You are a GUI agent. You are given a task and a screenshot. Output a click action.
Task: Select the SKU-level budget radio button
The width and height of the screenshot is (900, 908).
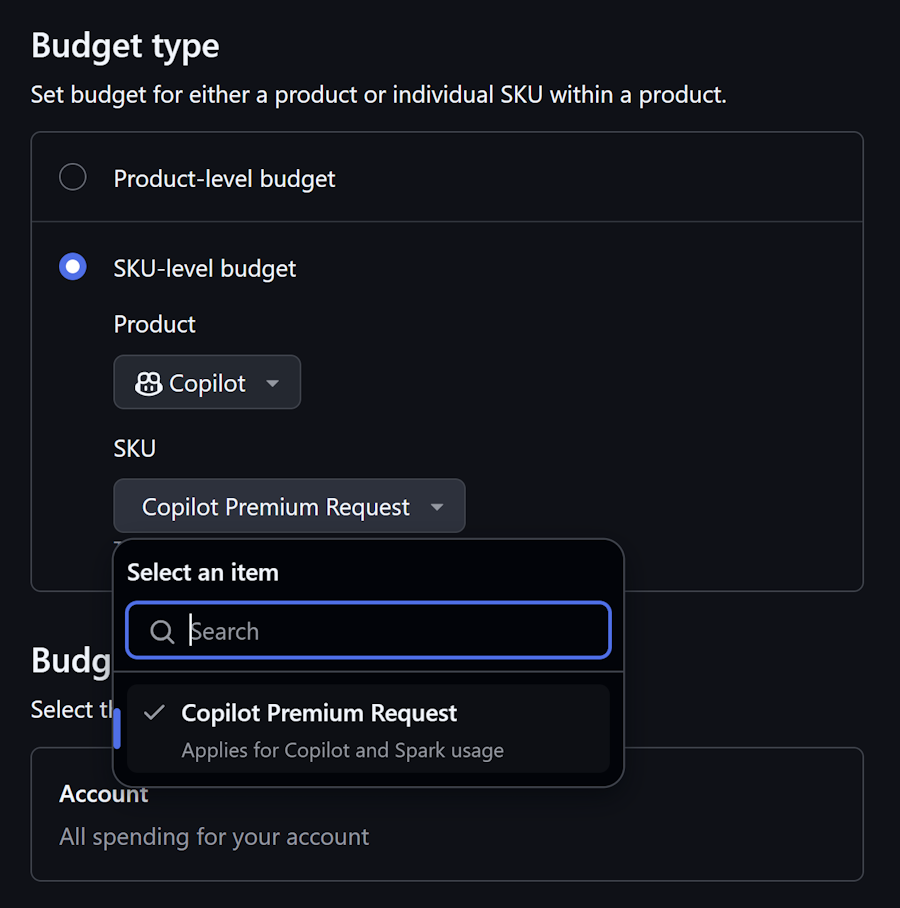click(73, 266)
